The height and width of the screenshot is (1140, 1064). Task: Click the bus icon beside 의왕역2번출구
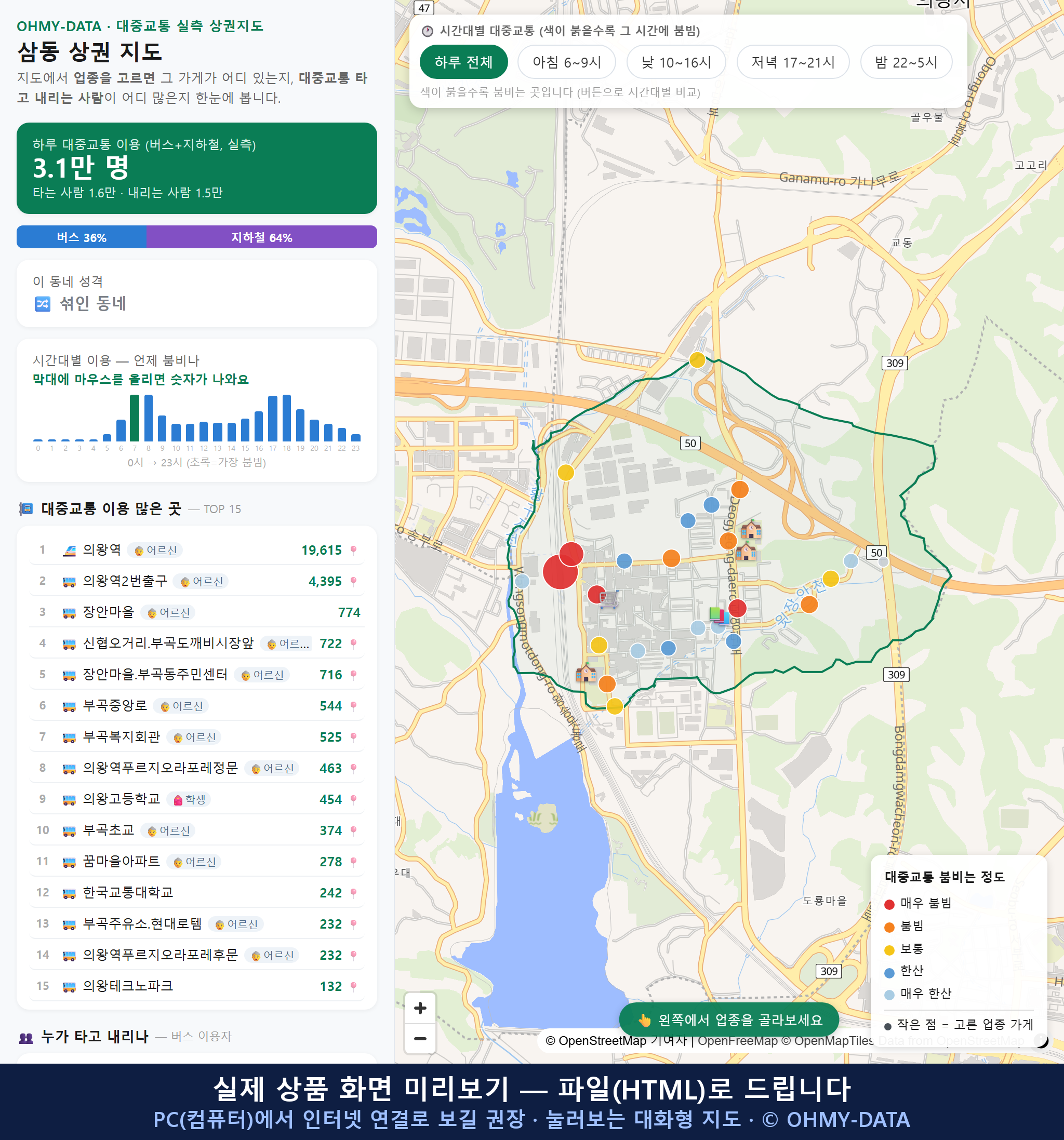click(x=69, y=582)
